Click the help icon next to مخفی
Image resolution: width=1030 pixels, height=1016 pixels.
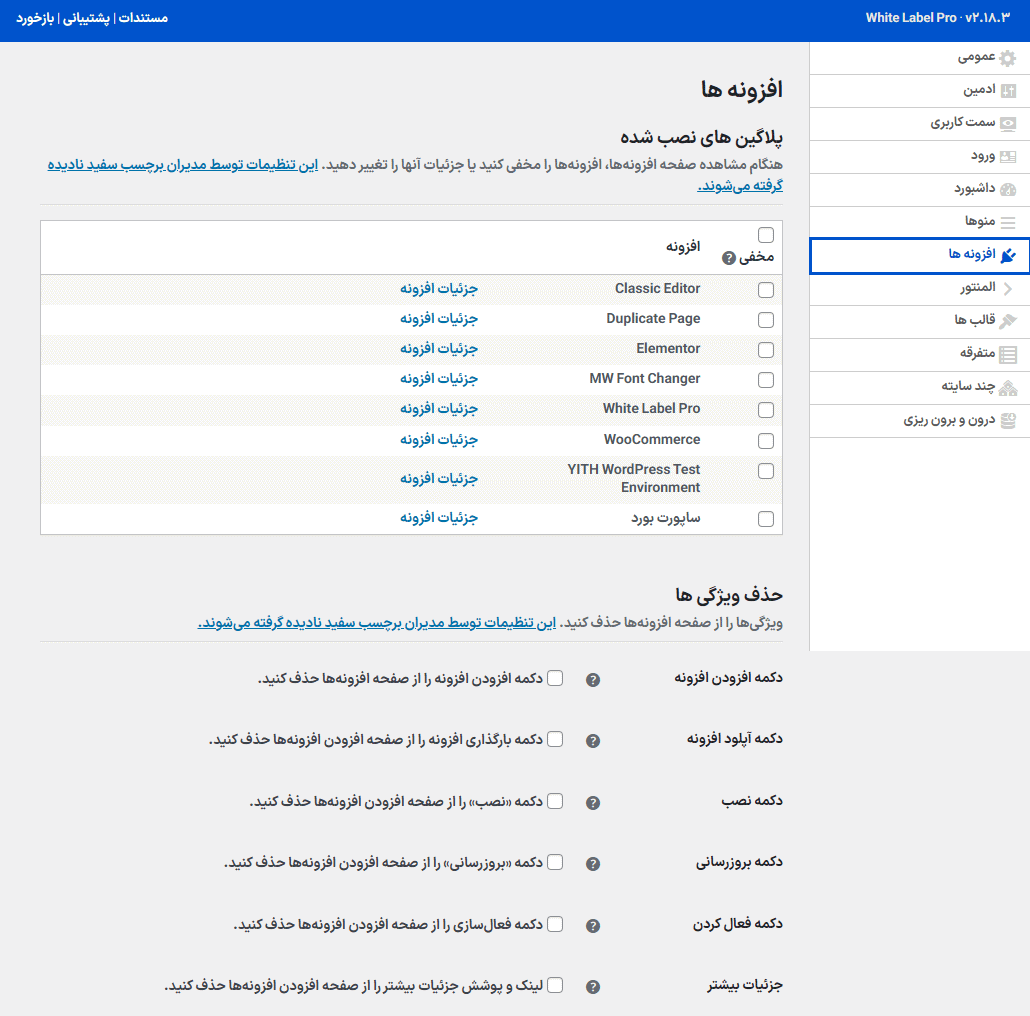tap(729, 257)
